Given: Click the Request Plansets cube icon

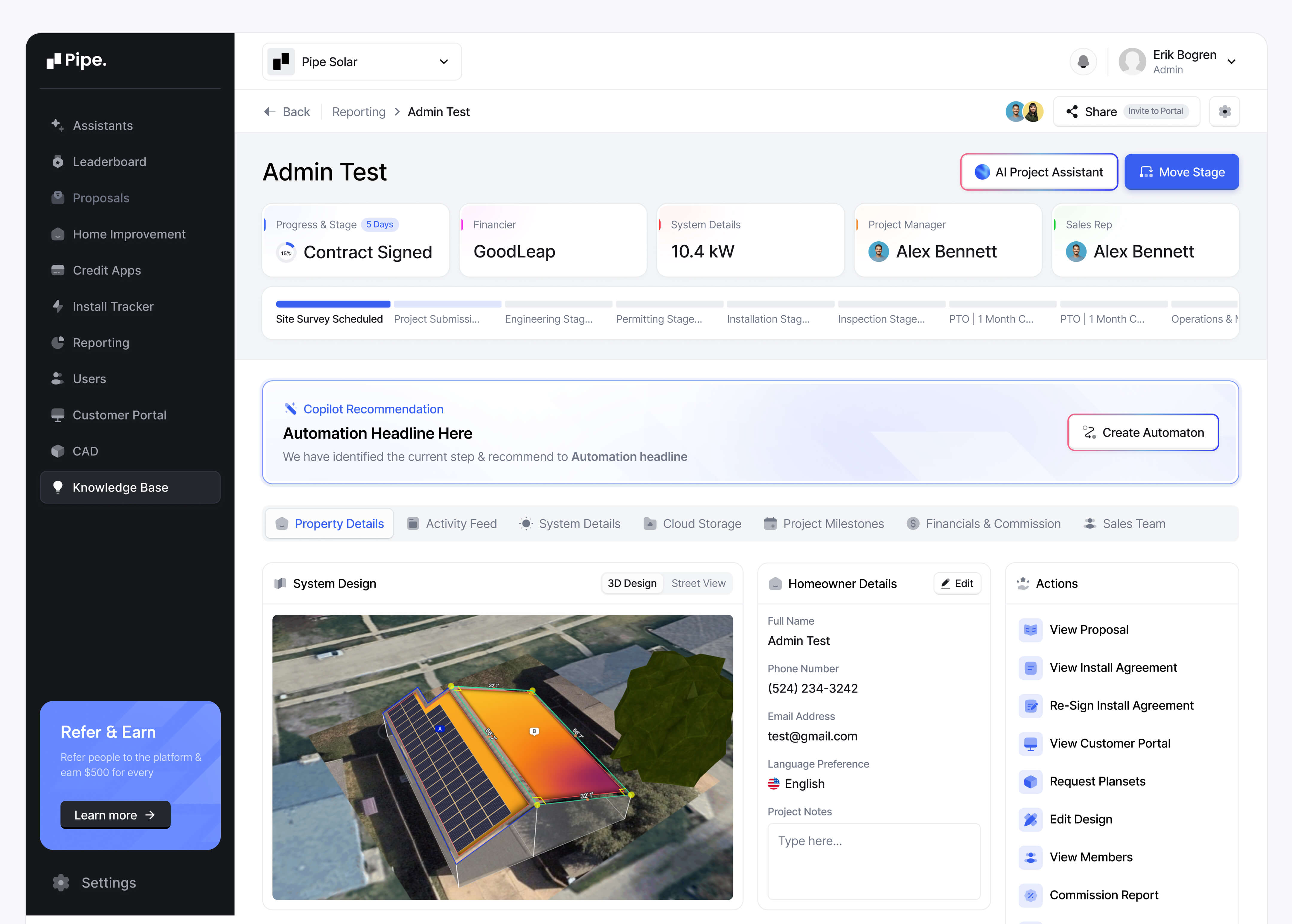Looking at the screenshot, I should pyautogui.click(x=1030, y=782).
